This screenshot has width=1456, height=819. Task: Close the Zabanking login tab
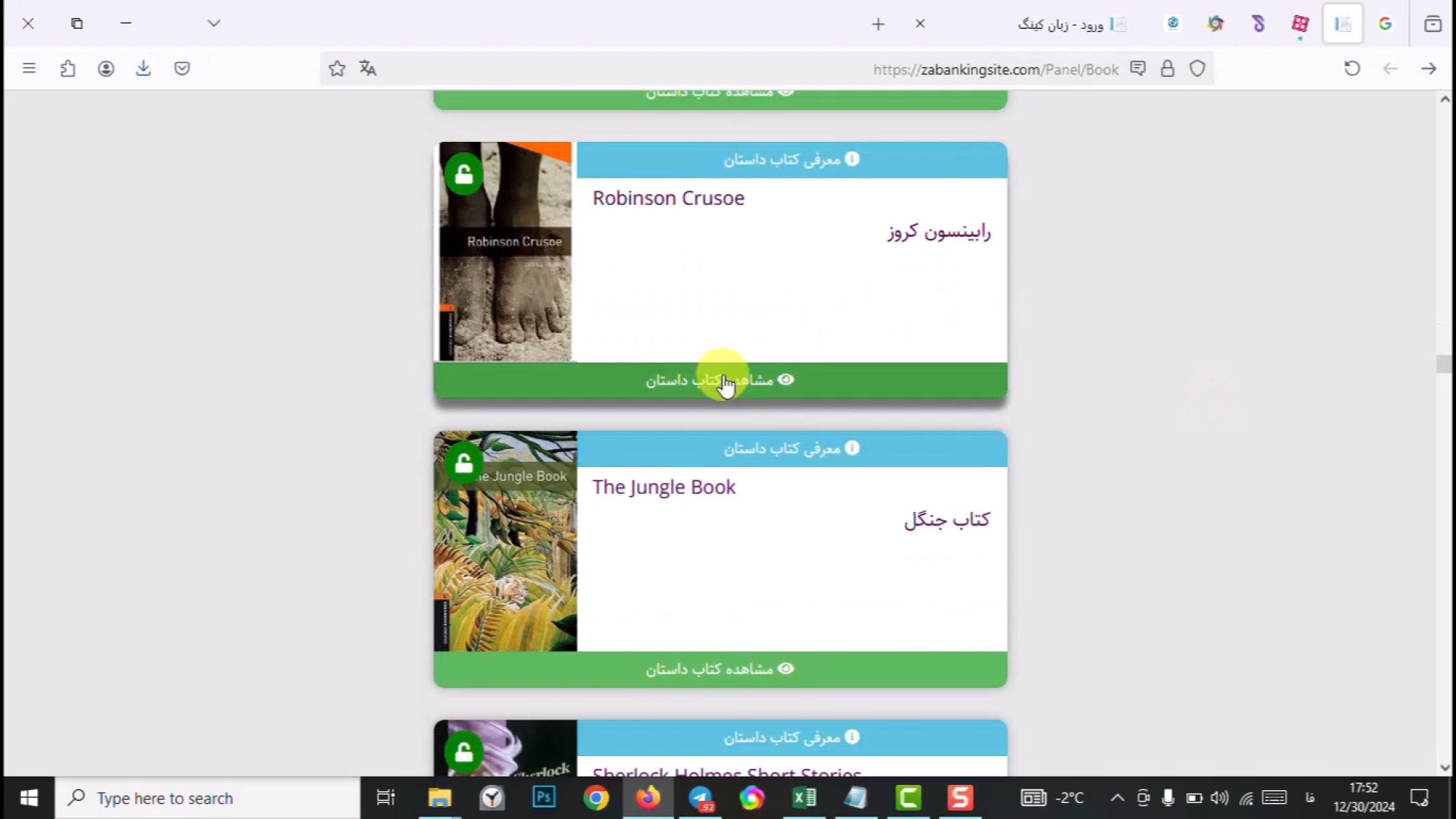(x=920, y=24)
